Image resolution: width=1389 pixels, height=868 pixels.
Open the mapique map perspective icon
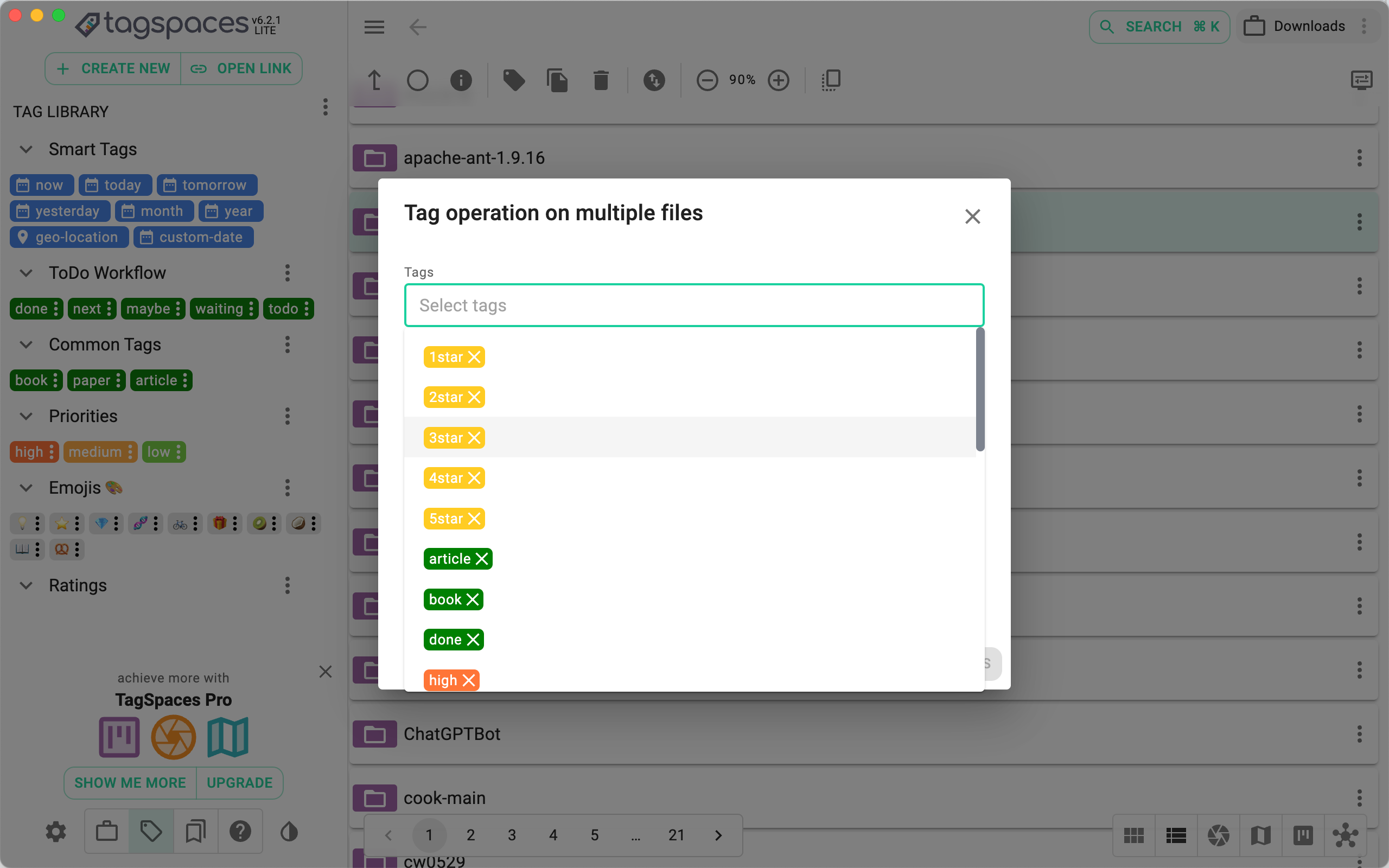[x=1260, y=835]
